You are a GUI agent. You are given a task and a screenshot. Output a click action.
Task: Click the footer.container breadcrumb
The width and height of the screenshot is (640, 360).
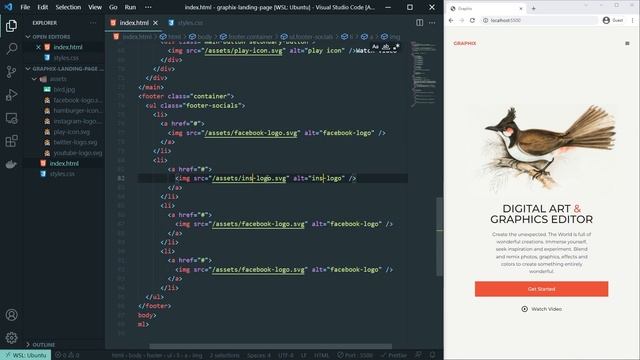[246, 37]
